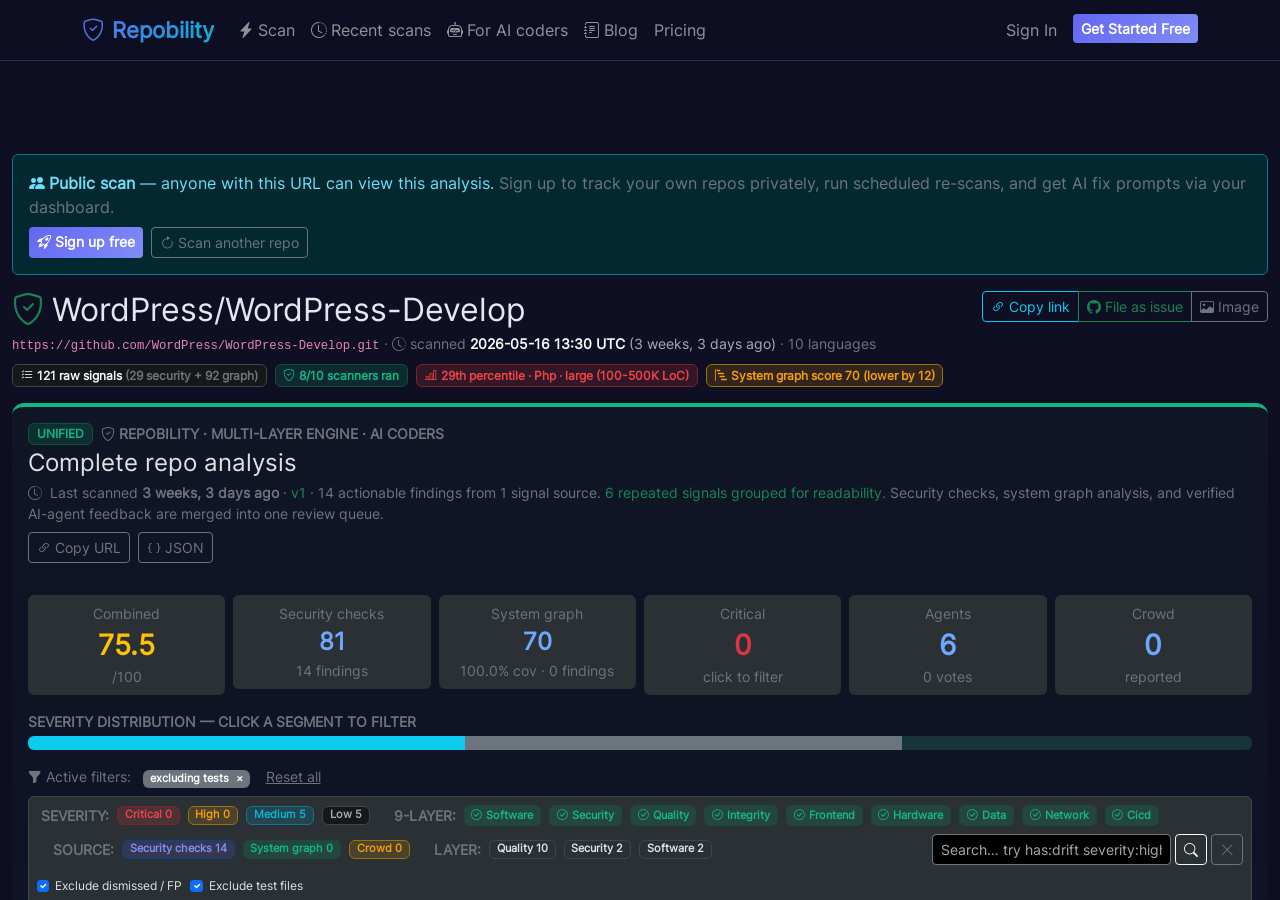This screenshot has height=900, width=1280.
Task: Toggle Data 9-layer chip
Action: (986, 815)
